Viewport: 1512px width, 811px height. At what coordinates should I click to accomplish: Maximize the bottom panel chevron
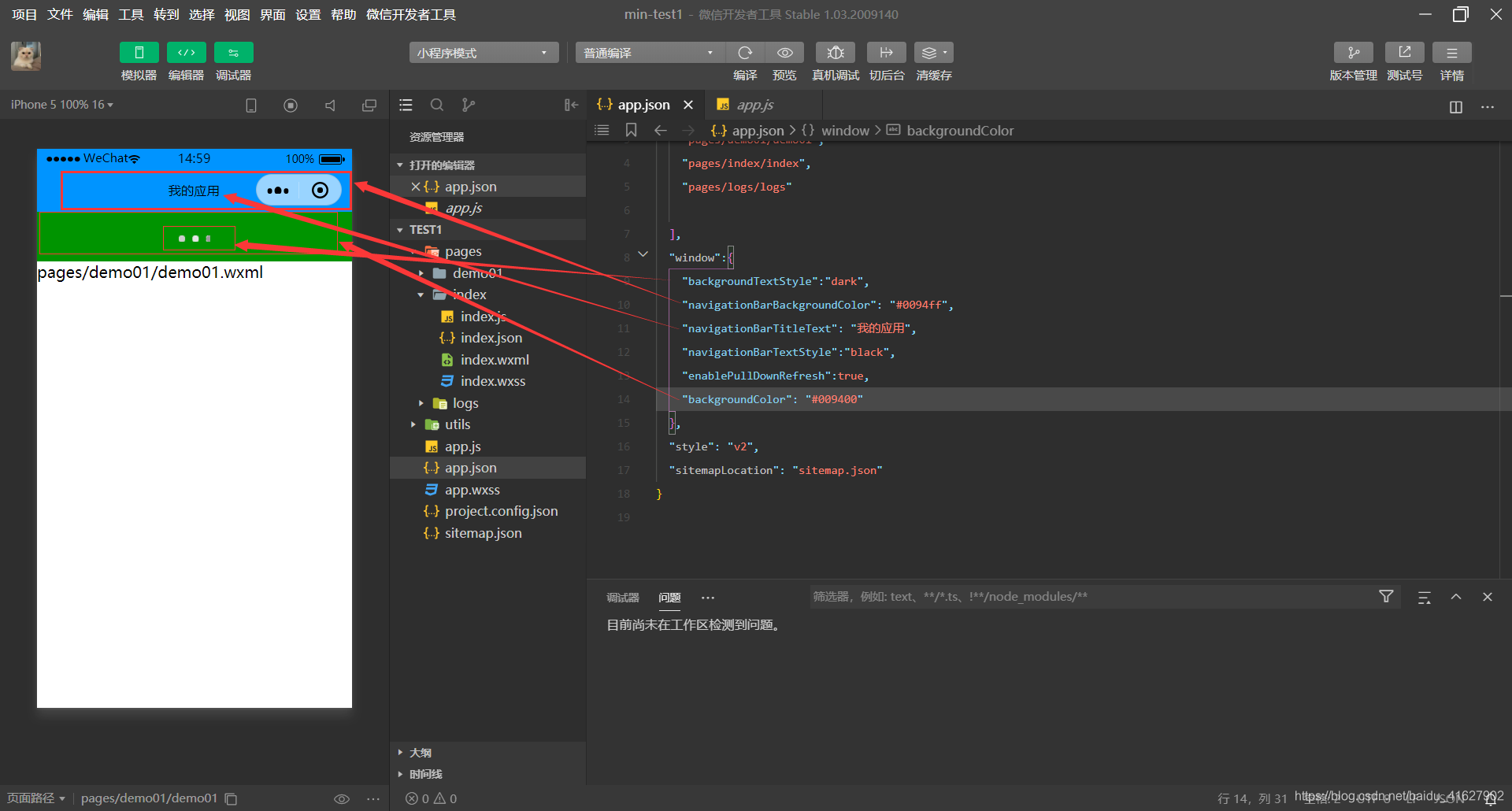[1456, 597]
